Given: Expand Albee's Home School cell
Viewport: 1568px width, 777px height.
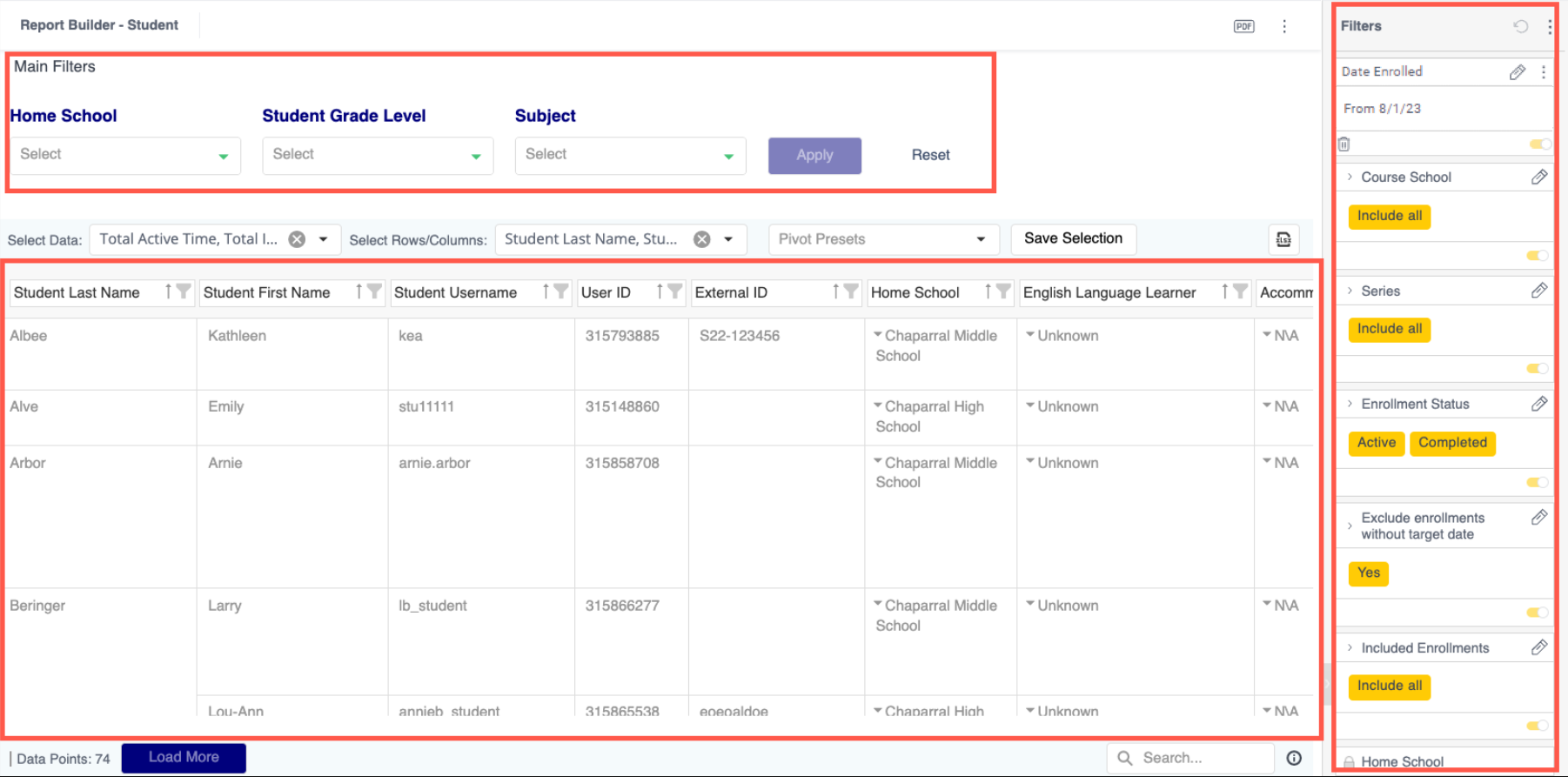Looking at the screenshot, I should coord(878,335).
